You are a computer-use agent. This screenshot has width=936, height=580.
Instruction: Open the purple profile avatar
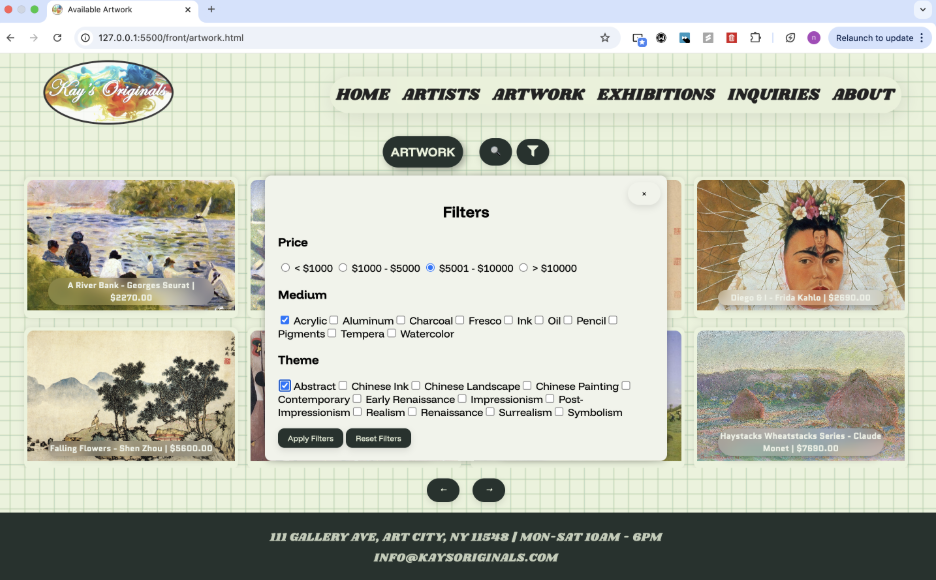tap(814, 38)
